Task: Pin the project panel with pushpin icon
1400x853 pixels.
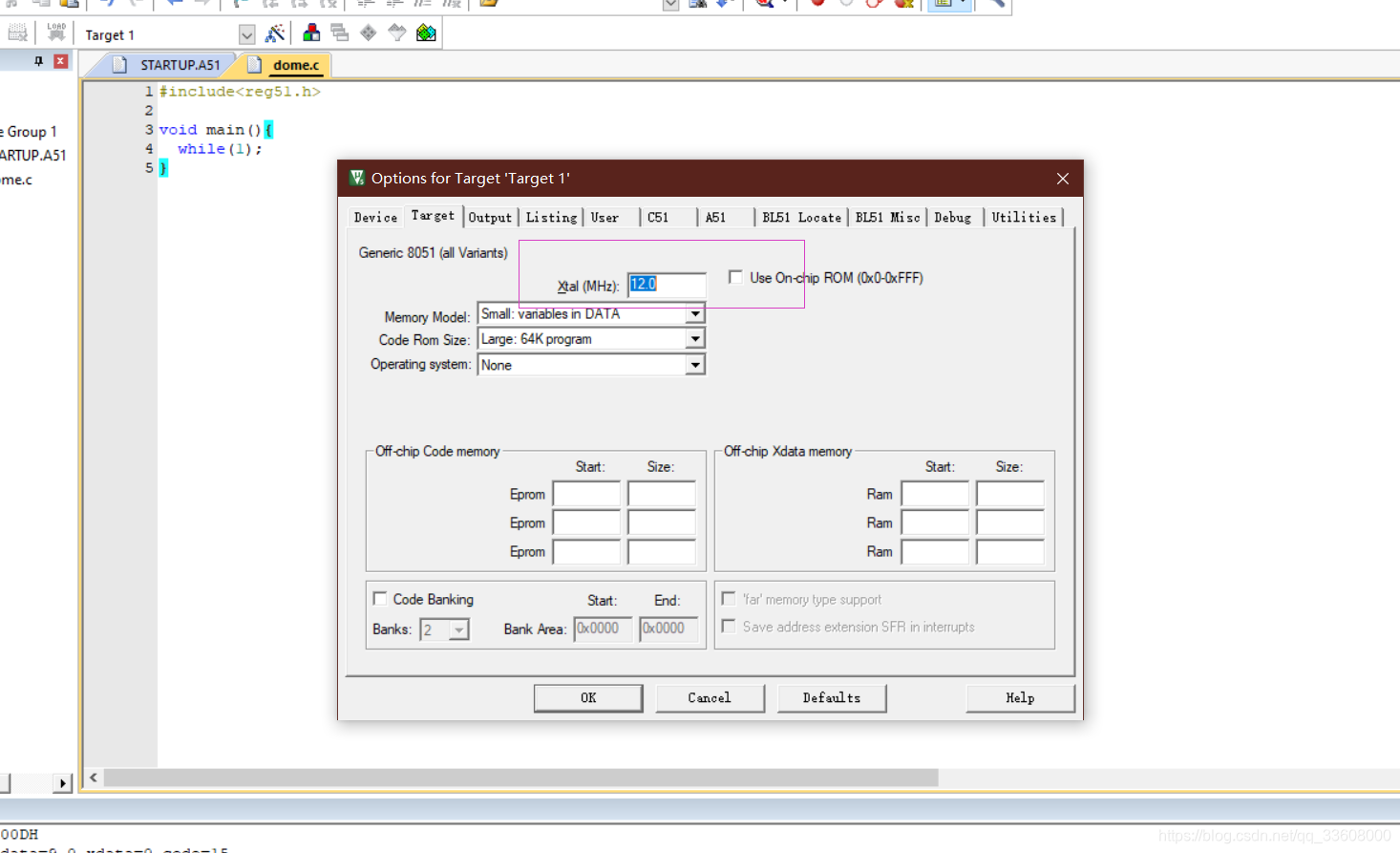Action: 38,61
